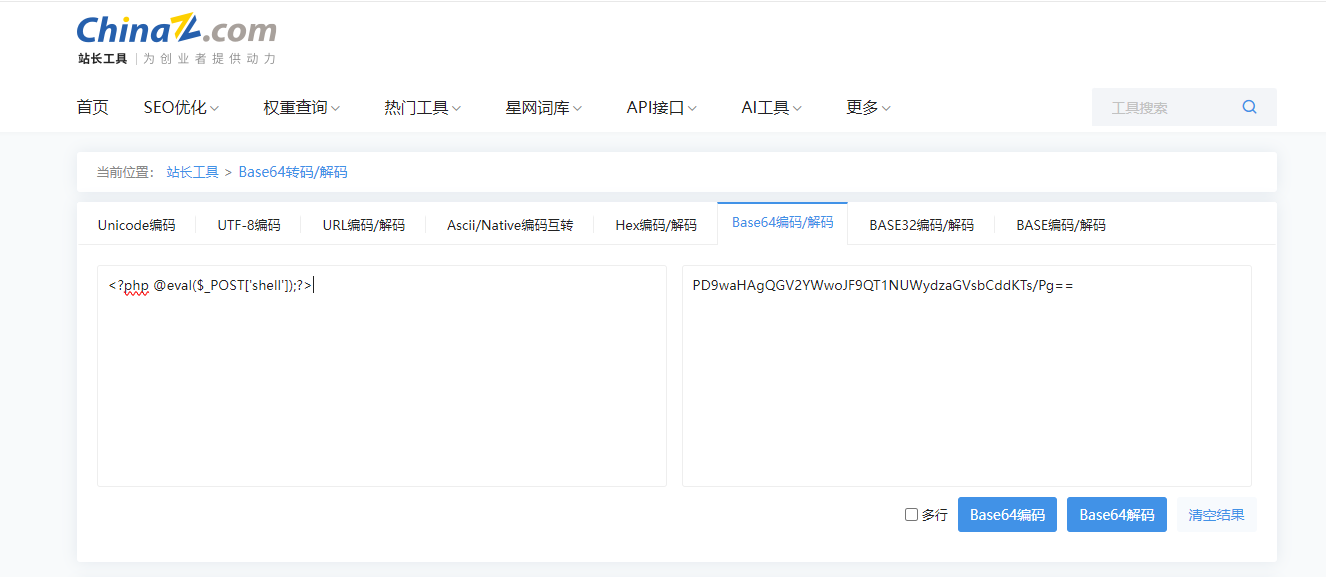Click the Base64解码 button
Viewport: 1326px width, 577px height.
point(1117,514)
